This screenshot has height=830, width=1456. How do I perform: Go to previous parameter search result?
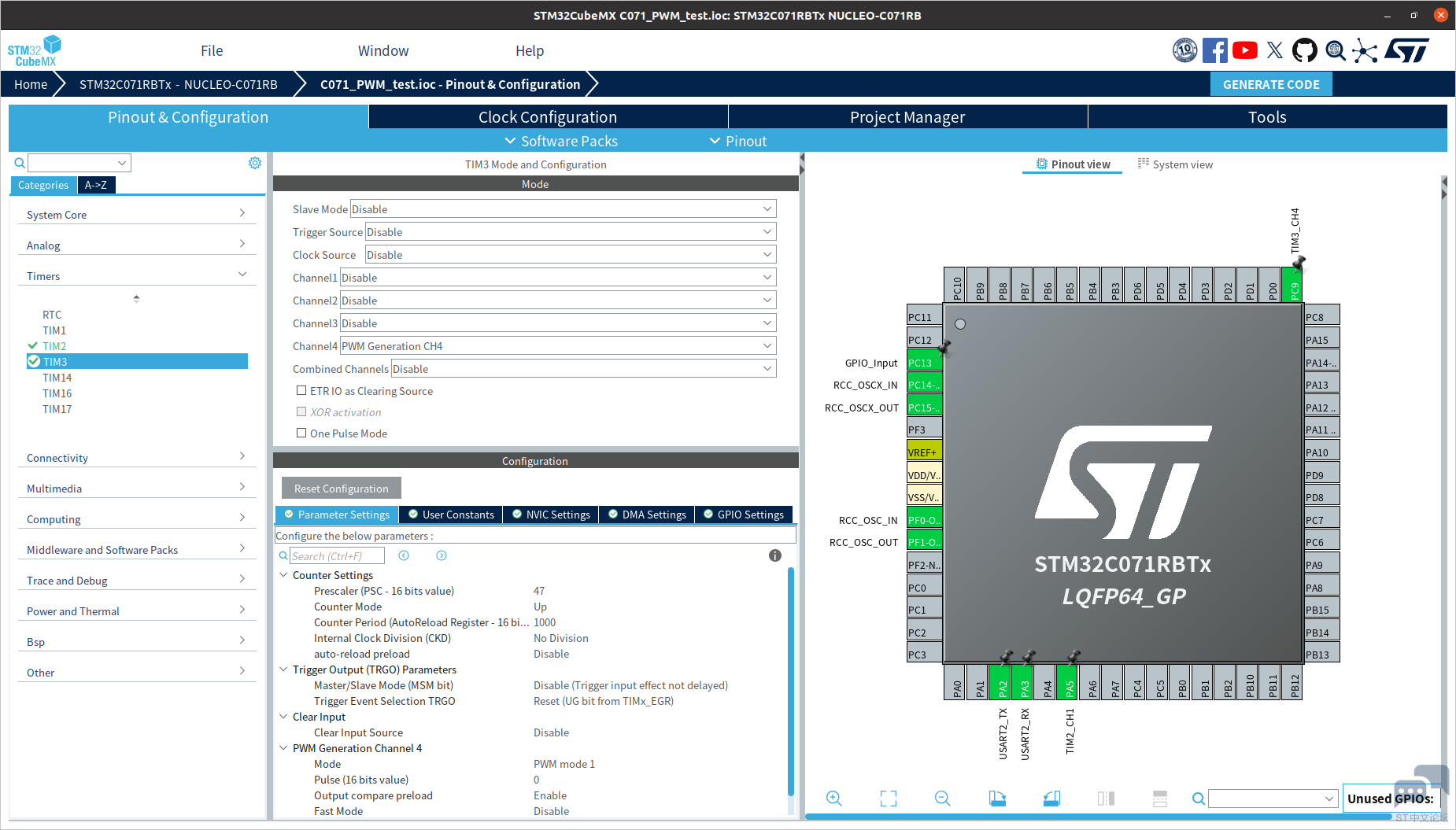(404, 555)
